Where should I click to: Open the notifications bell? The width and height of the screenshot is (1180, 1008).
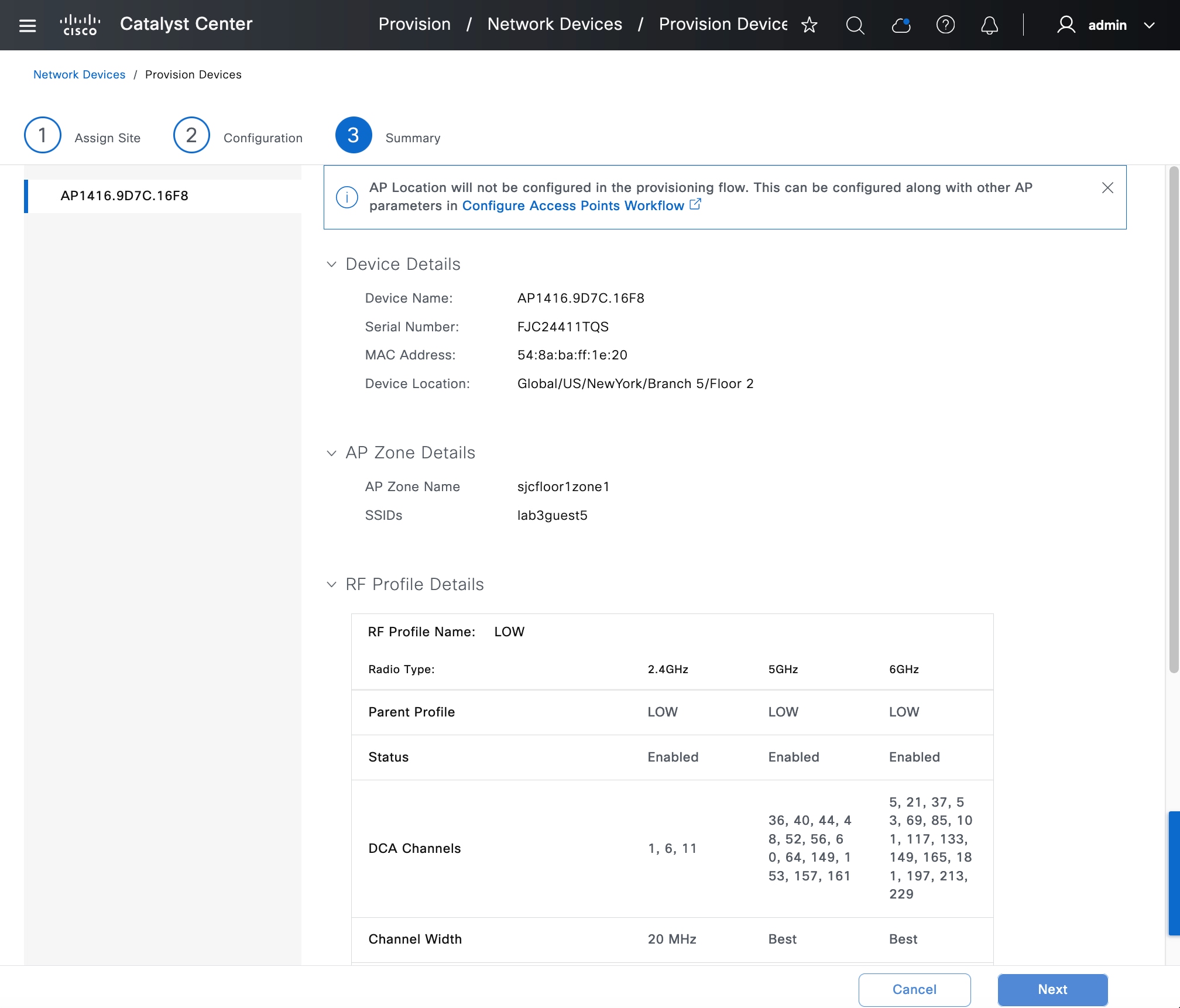pyautogui.click(x=989, y=25)
